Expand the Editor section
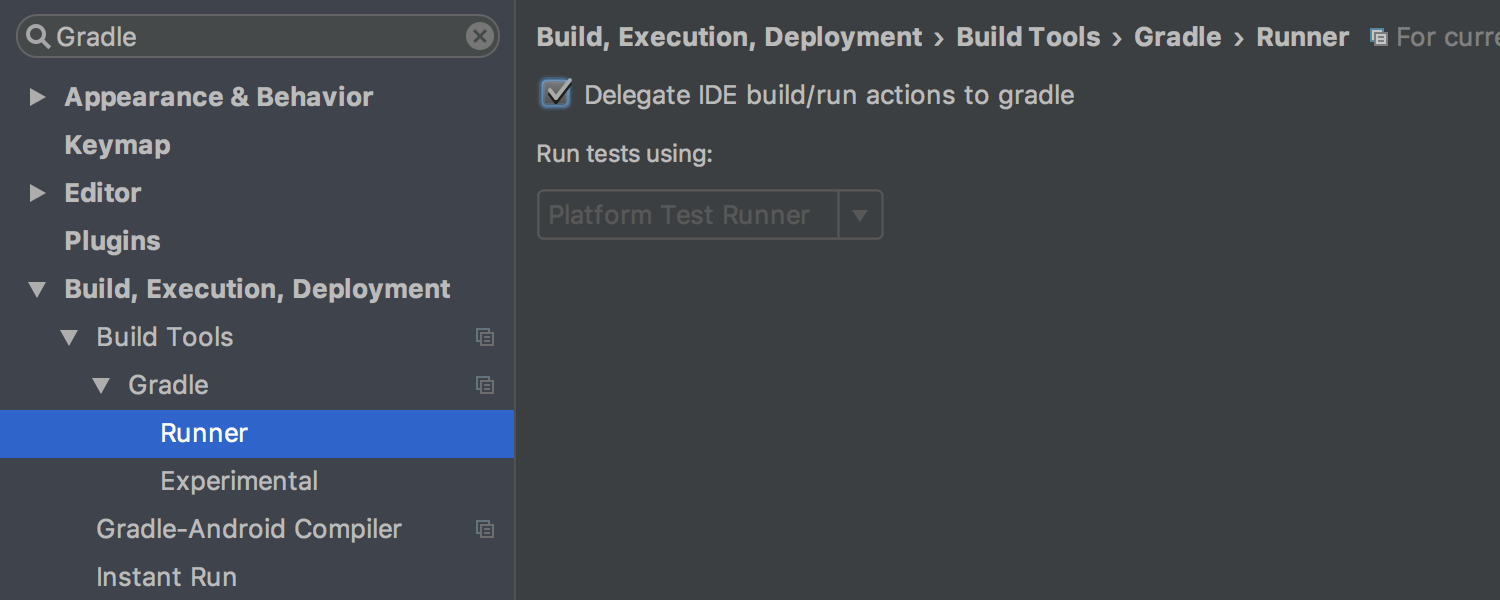 tap(38, 193)
